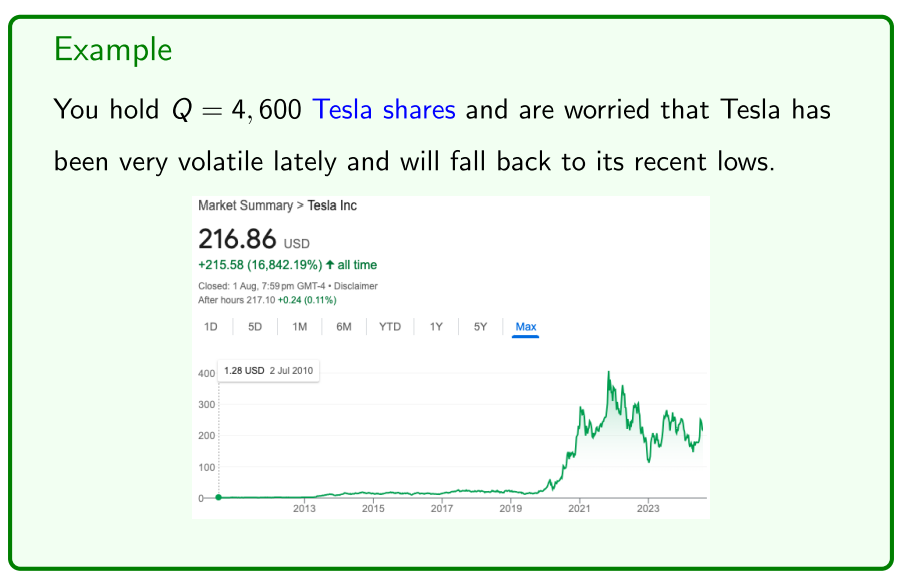Image resolution: width=909 pixels, height=580 pixels.
Task: Open the blue "Tesla shares" hyperlink
Action: click(384, 109)
